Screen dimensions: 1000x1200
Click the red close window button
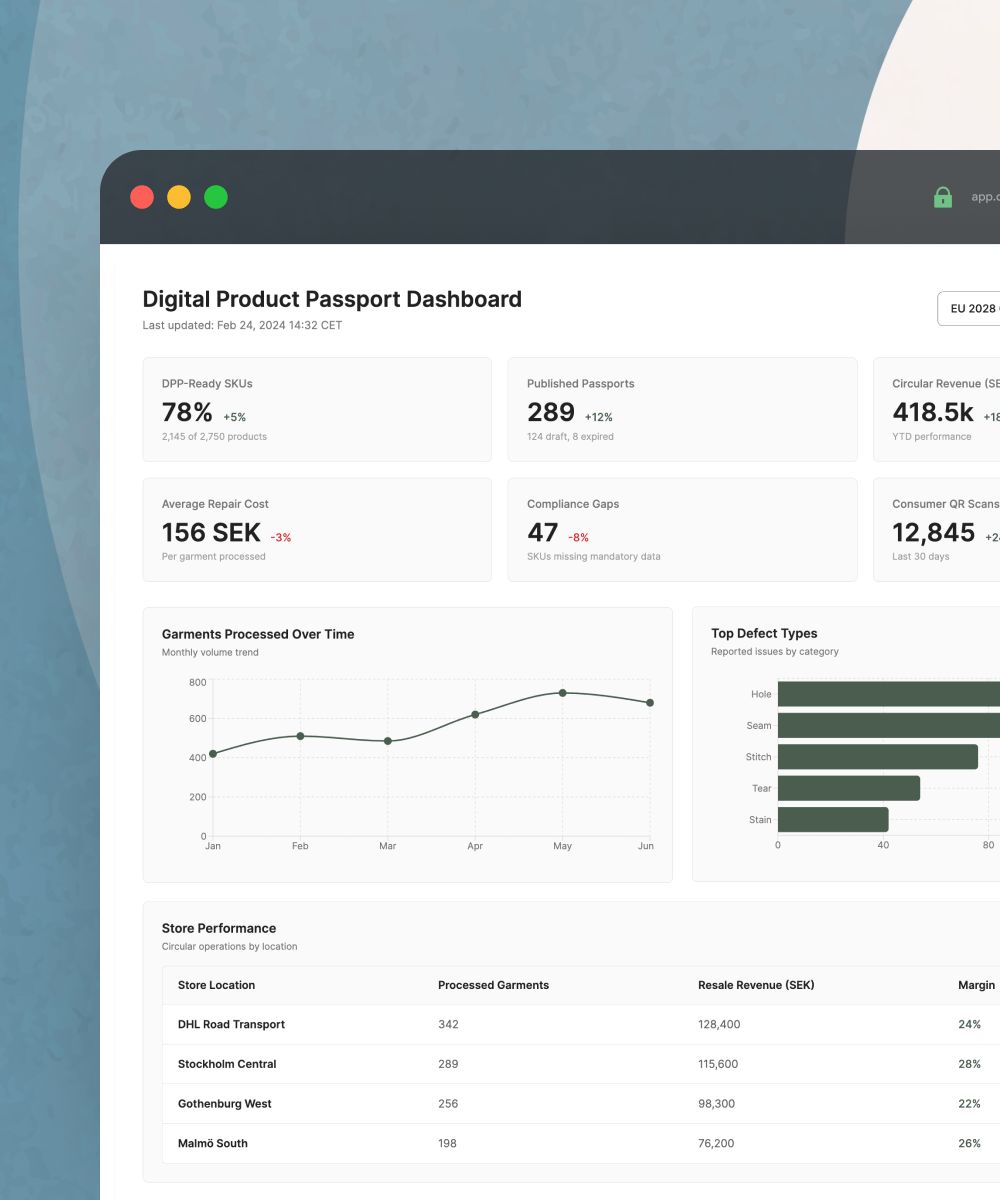pyautogui.click(x=142, y=197)
